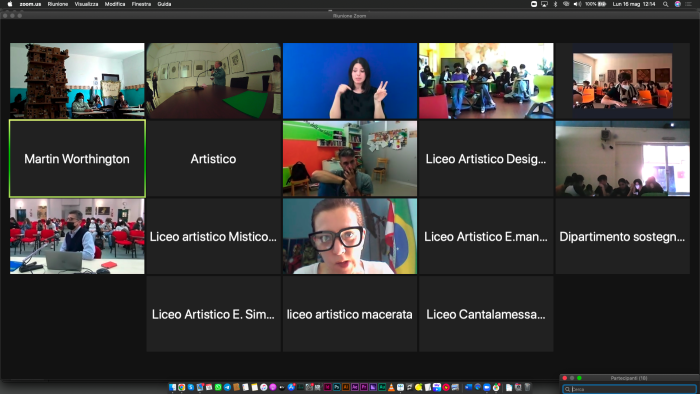Click the Zoom app icon in dock
Viewport: 700px width, 394px height.
pos(486,387)
